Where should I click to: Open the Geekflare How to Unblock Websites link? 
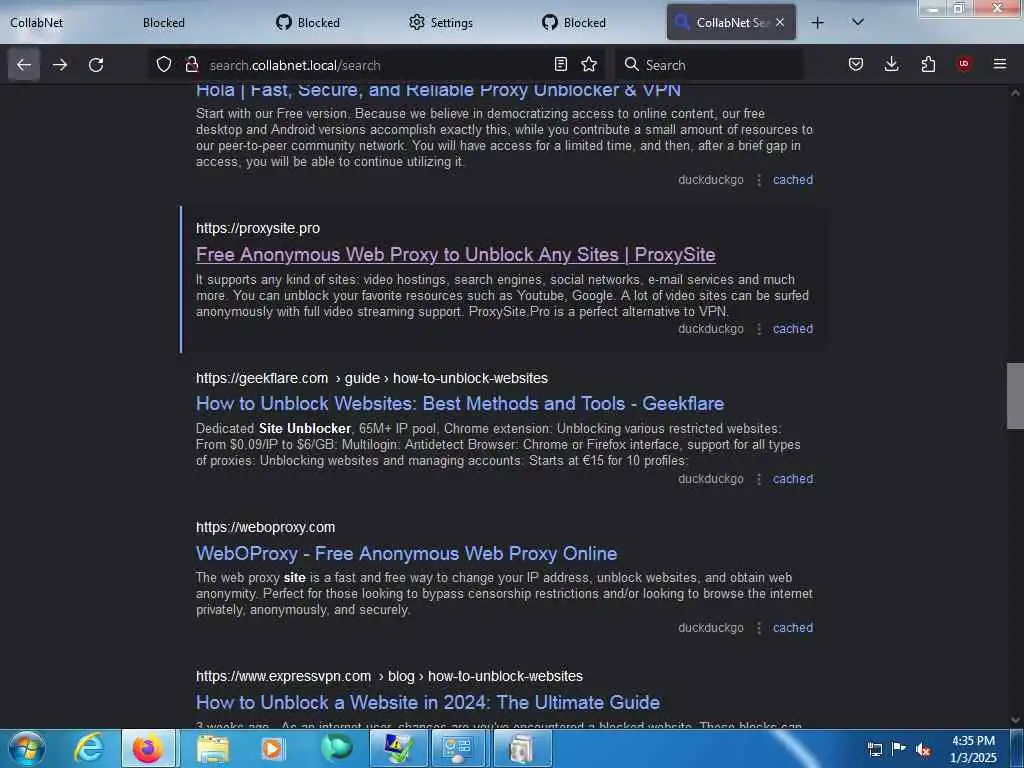point(460,404)
